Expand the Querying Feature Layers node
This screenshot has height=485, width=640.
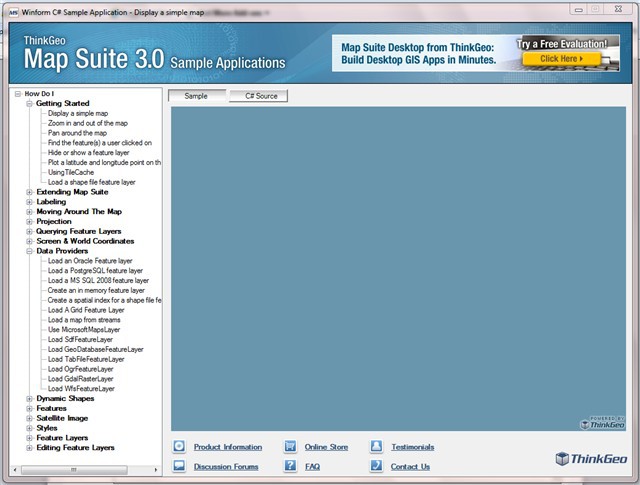point(29,231)
